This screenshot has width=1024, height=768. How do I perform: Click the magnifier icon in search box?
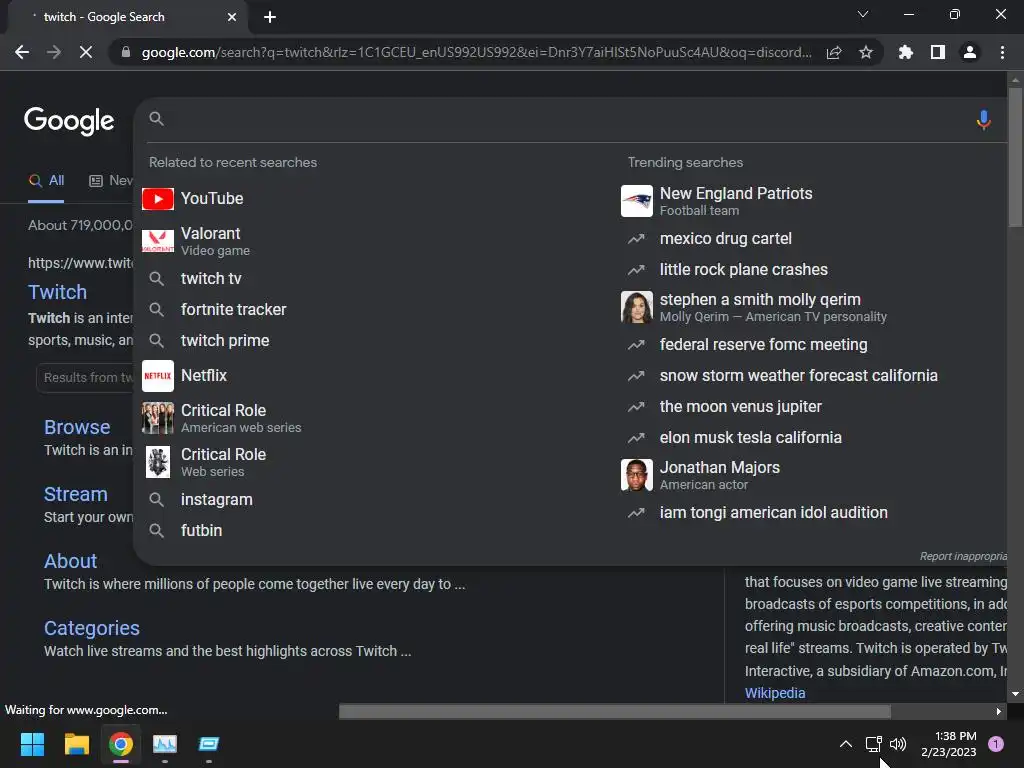pos(156,118)
